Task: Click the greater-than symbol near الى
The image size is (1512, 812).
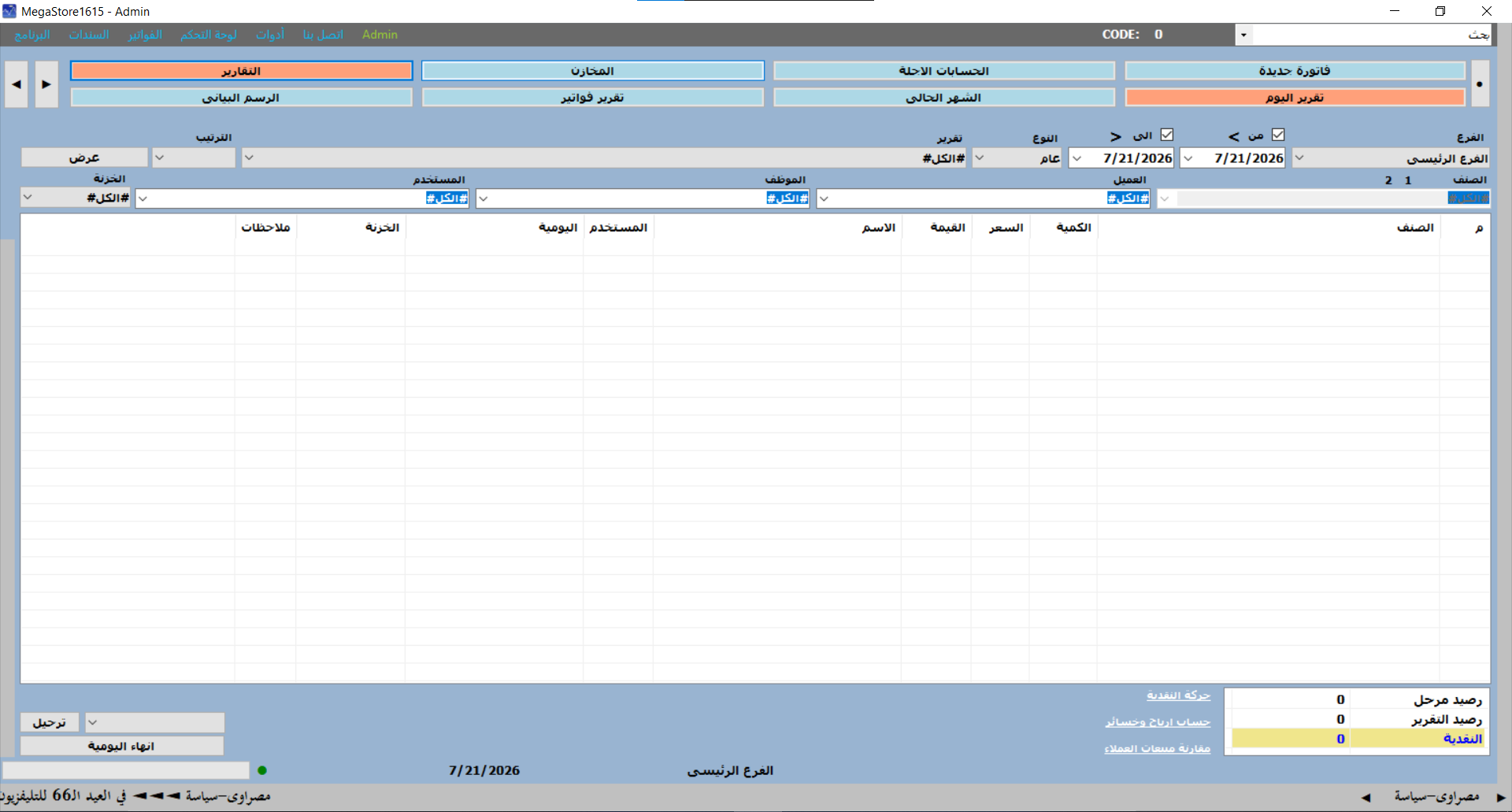Action: [x=1116, y=136]
